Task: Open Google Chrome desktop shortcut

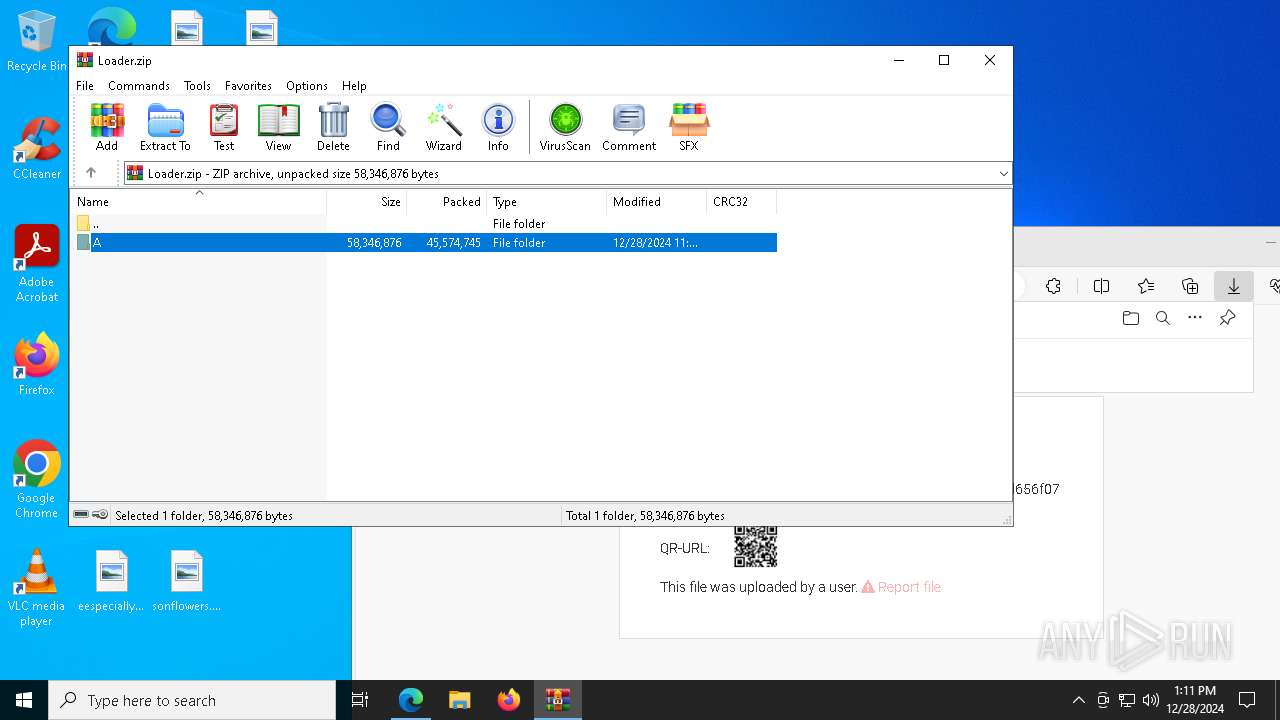Action: click(37, 479)
